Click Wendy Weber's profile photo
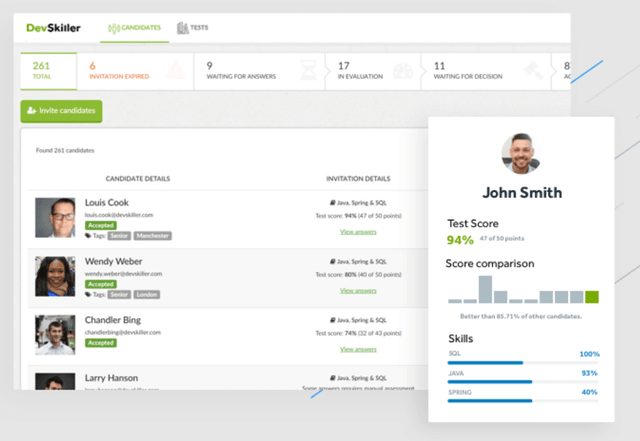The width and height of the screenshot is (640, 441). 55,276
